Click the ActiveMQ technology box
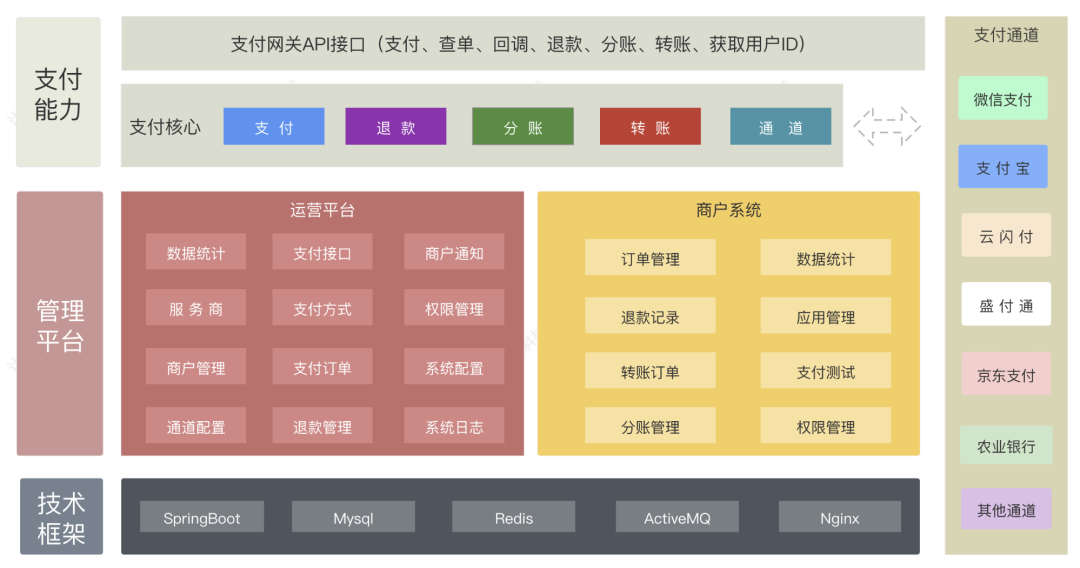 point(677,518)
